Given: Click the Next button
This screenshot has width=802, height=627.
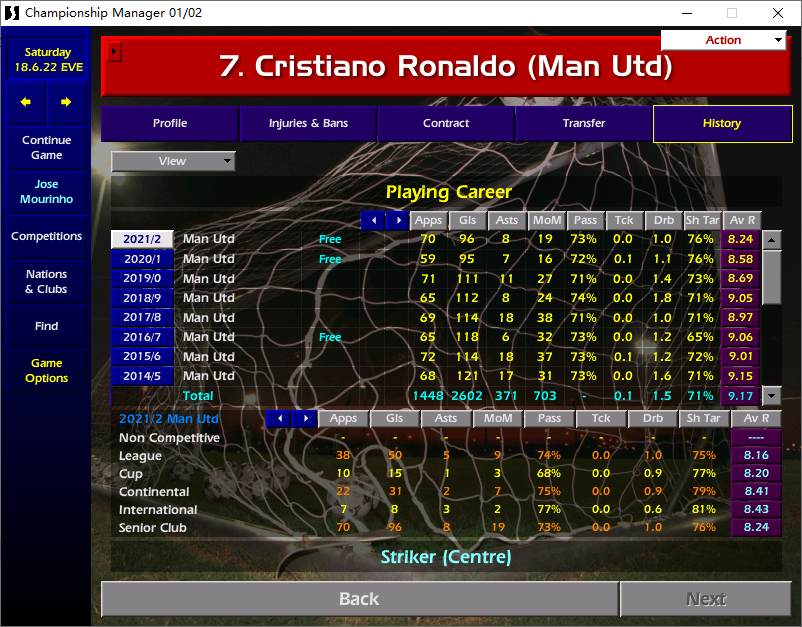Looking at the screenshot, I should pos(706,599).
